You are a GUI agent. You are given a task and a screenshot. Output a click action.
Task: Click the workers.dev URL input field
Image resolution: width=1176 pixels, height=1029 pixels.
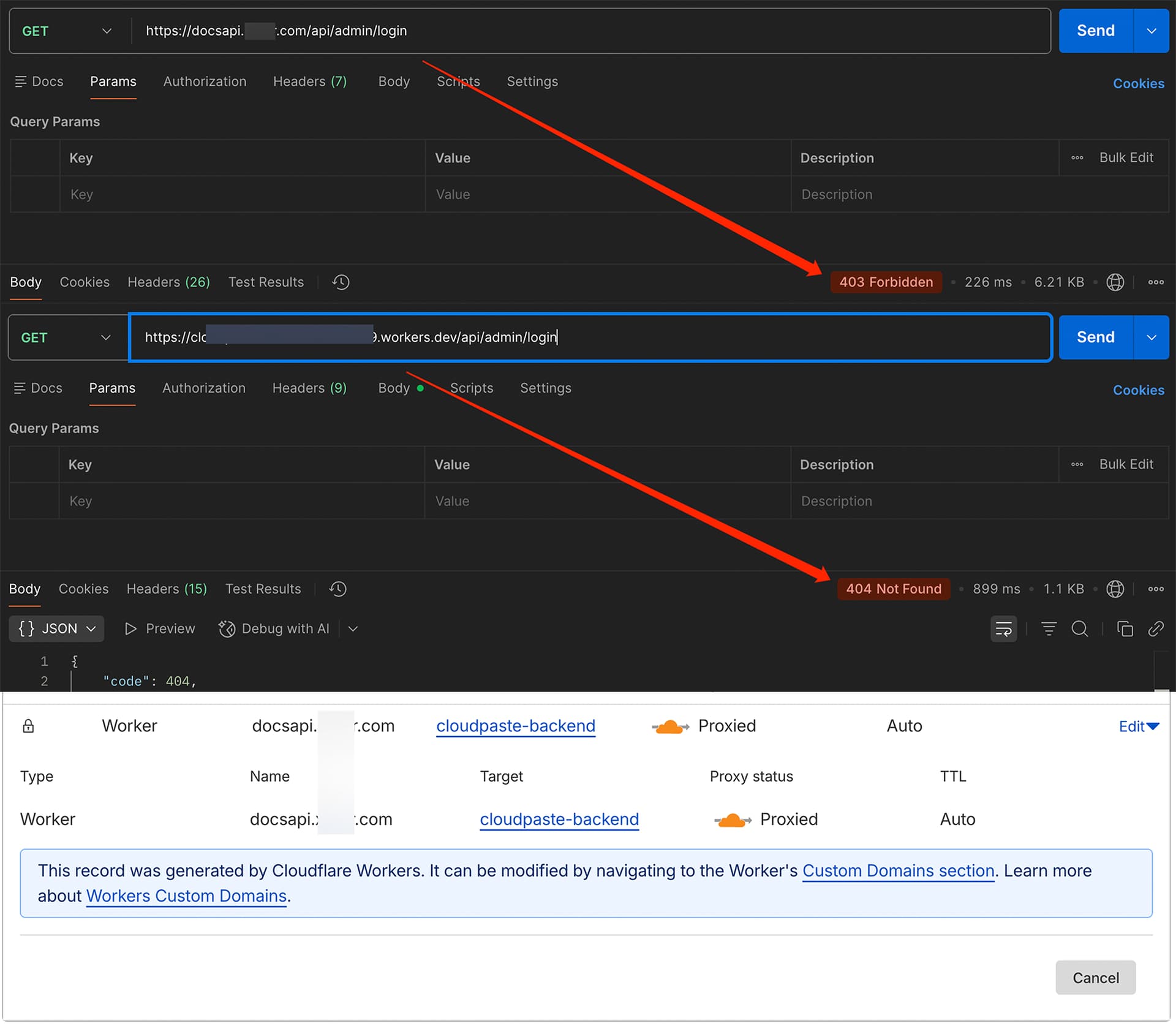tap(590, 337)
